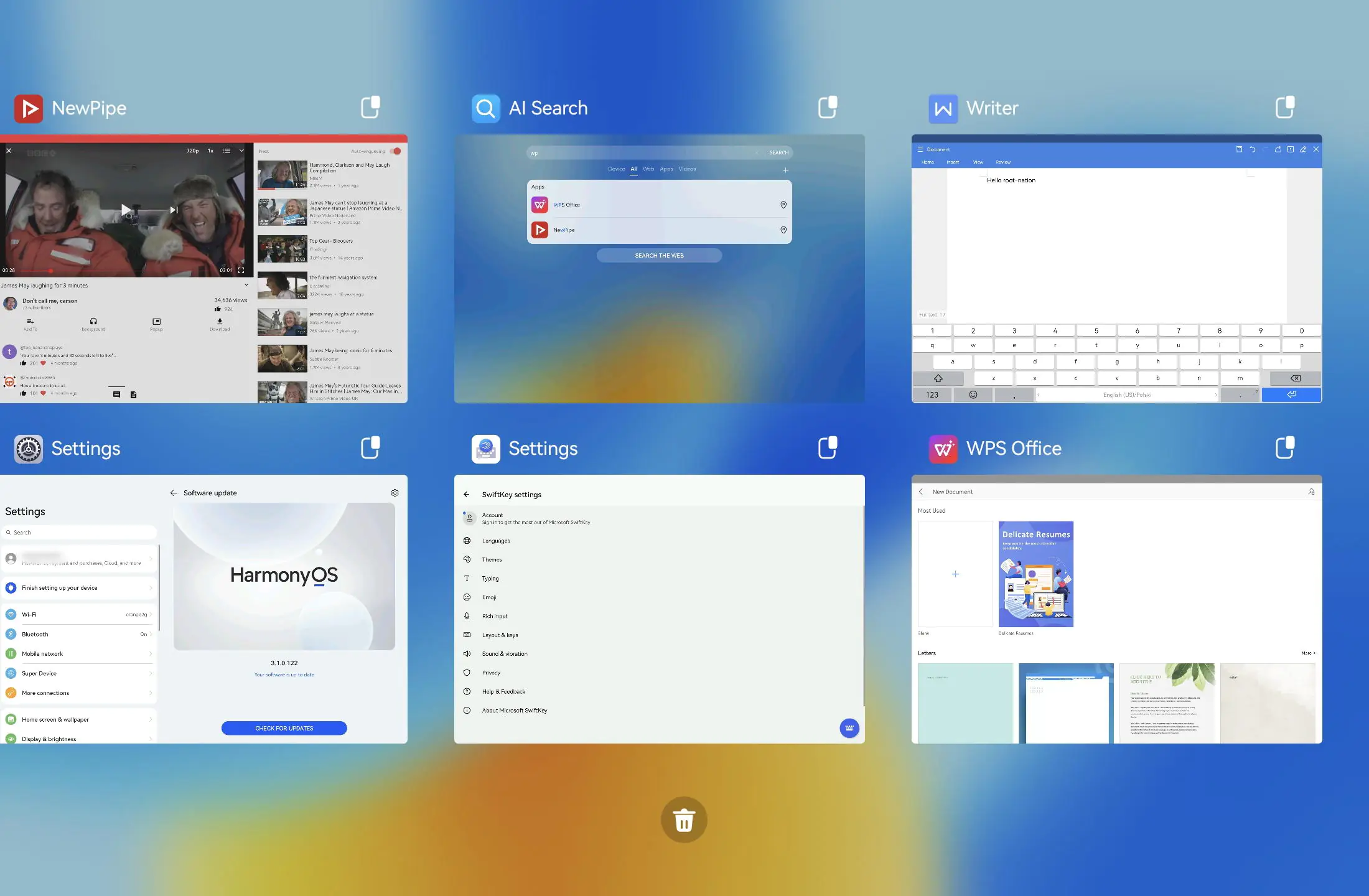Switch to Videos tab in AI Search
This screenshot has width=1369, height=896.
[x=688, y=169]
